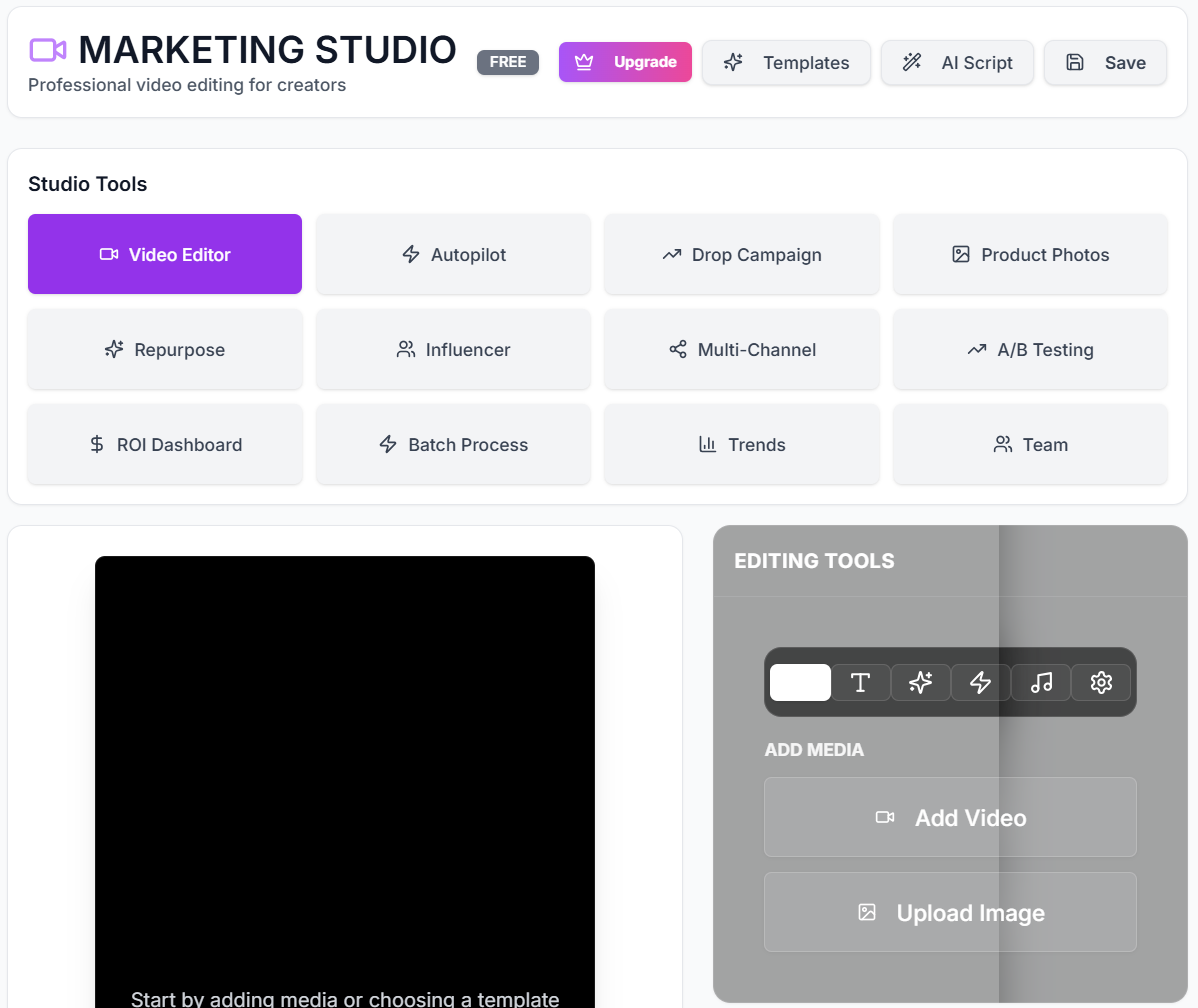The height and width of the screenshot is (1008, 1198).
Task: Activate the Multi-Channel tool
Action: 741,349
